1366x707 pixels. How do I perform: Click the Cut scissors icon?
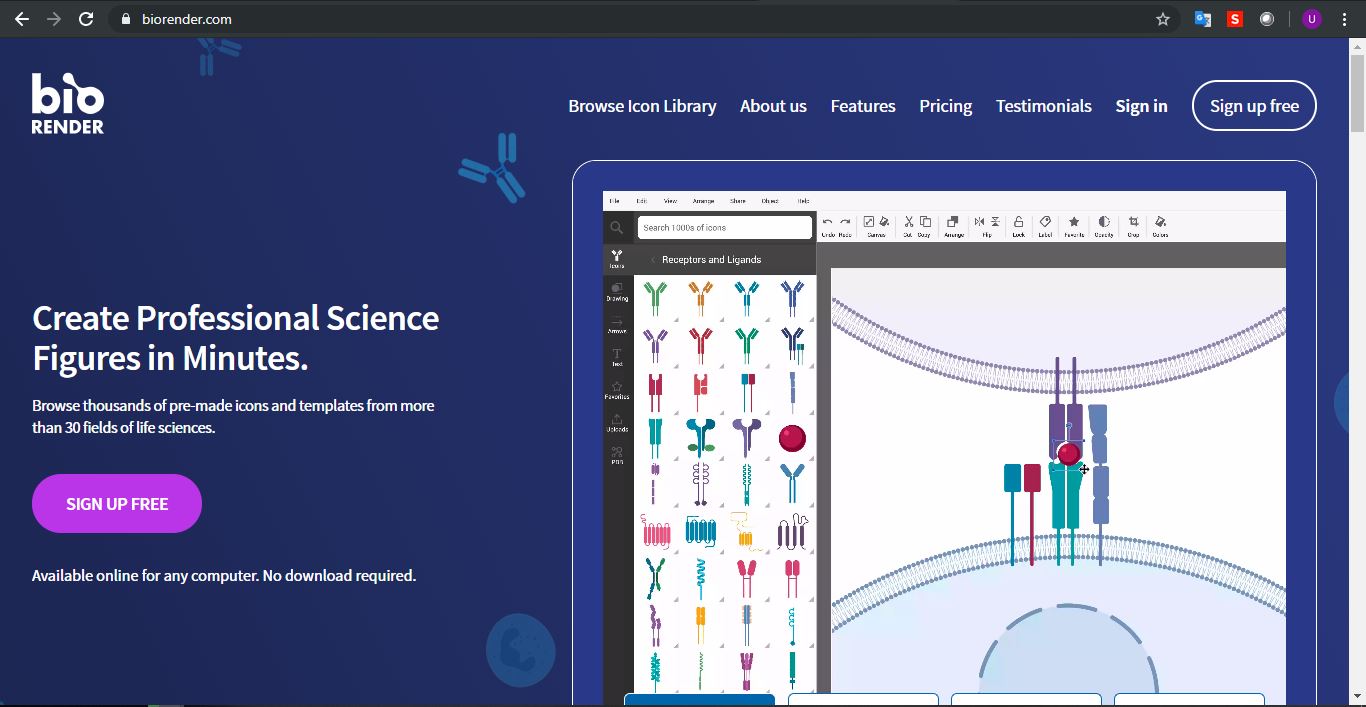click(x=909, y=222)
